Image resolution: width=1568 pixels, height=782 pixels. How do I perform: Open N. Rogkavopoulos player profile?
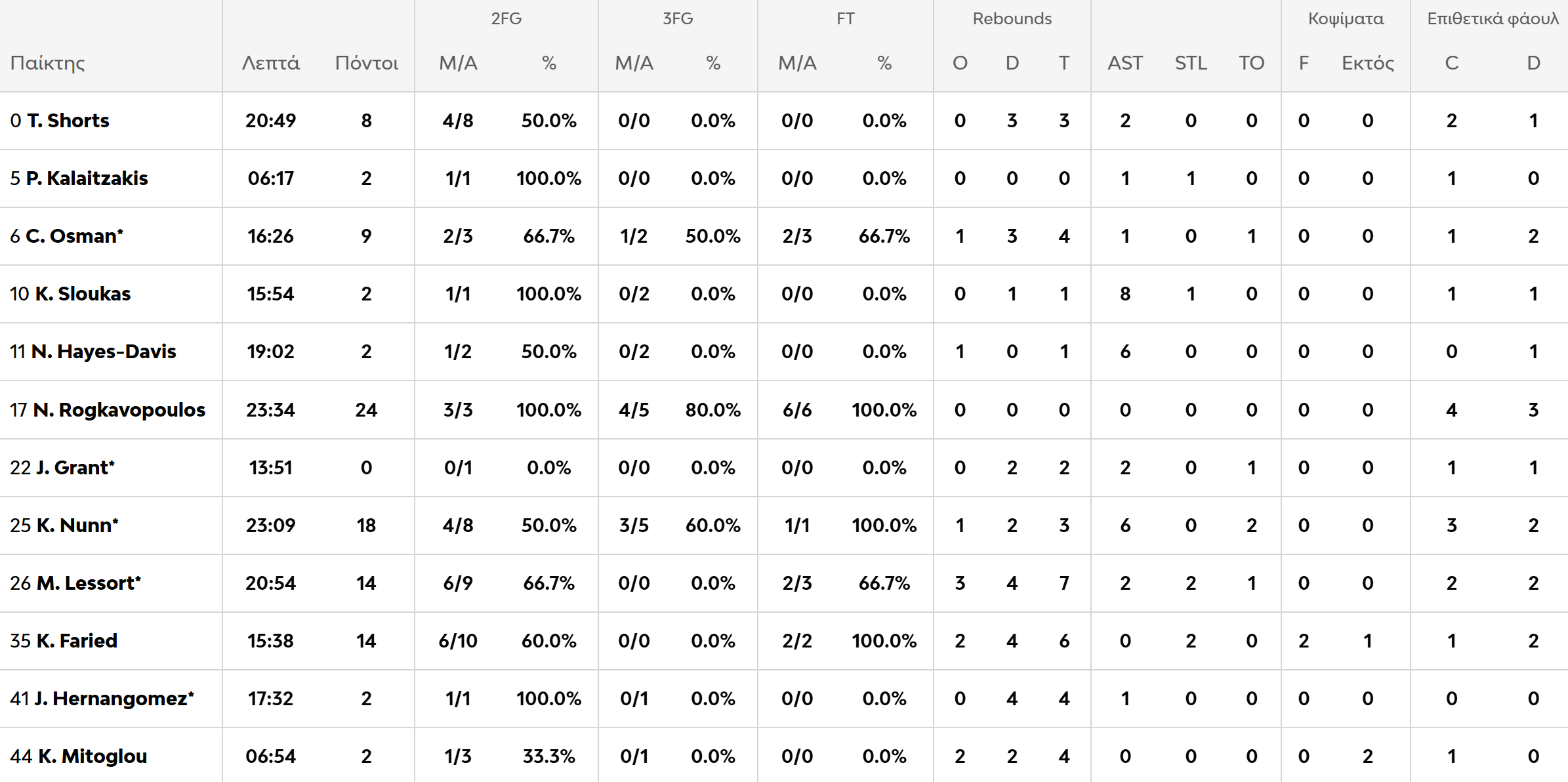click(119, 410)
